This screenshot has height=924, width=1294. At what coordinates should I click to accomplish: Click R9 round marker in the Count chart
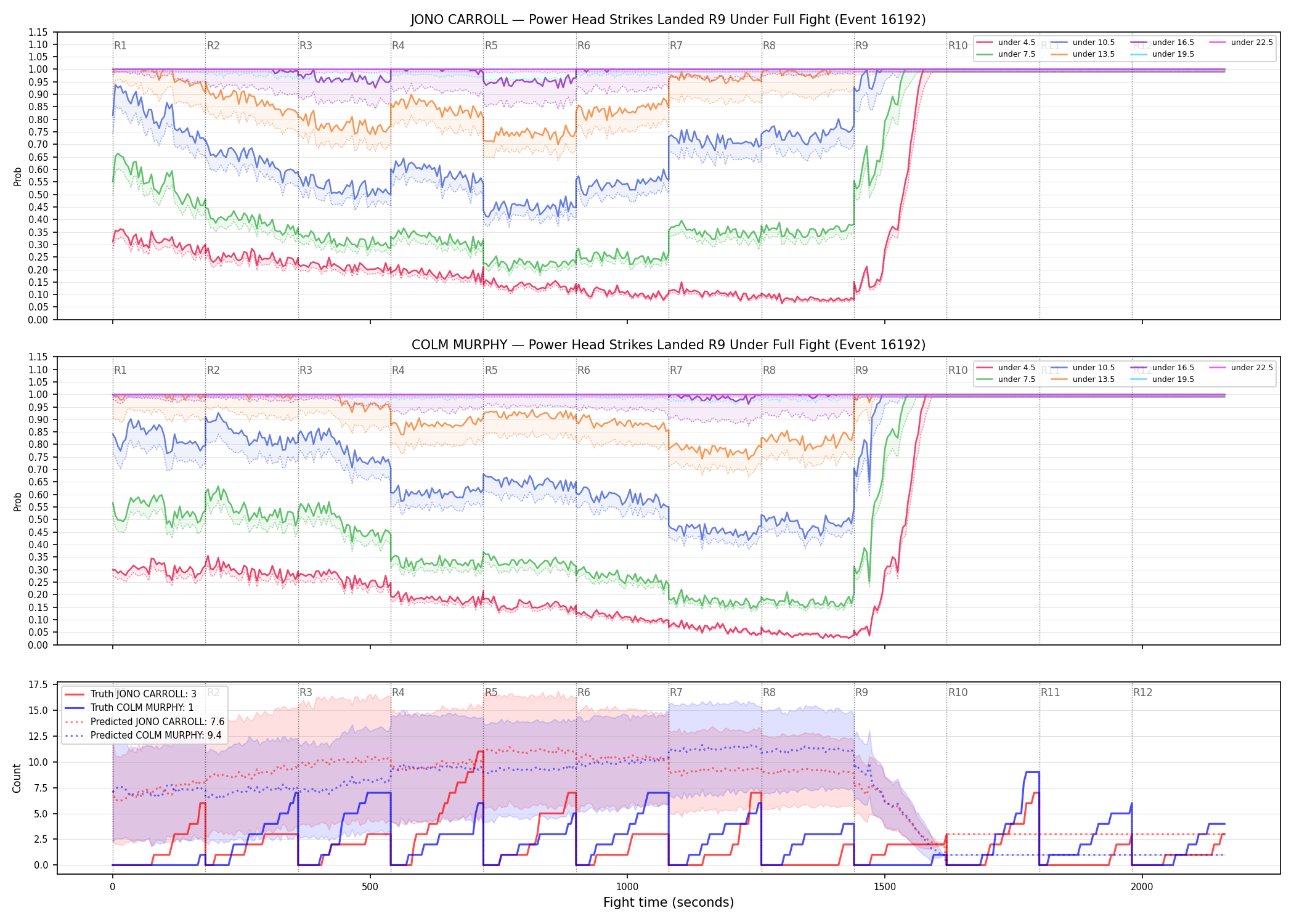click(861, 692)
